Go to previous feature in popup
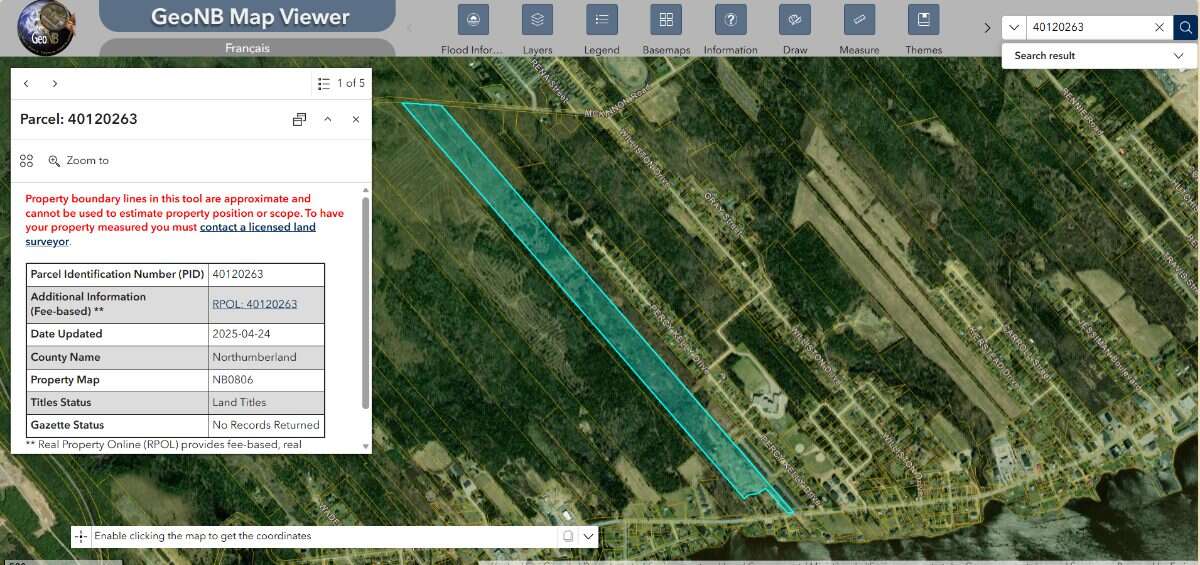The width and height of the screenshot is (1200, 565). [x=26, y=84]
